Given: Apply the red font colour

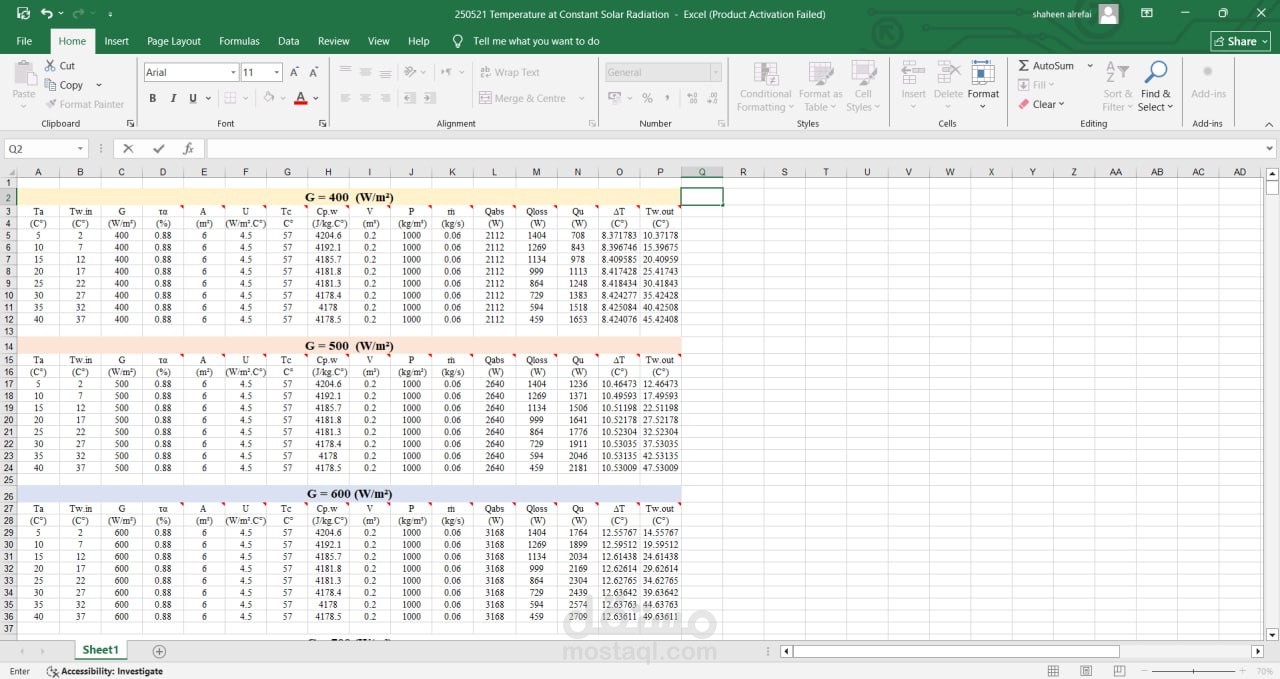Looking at the screenshot, I should pos(300,98).
